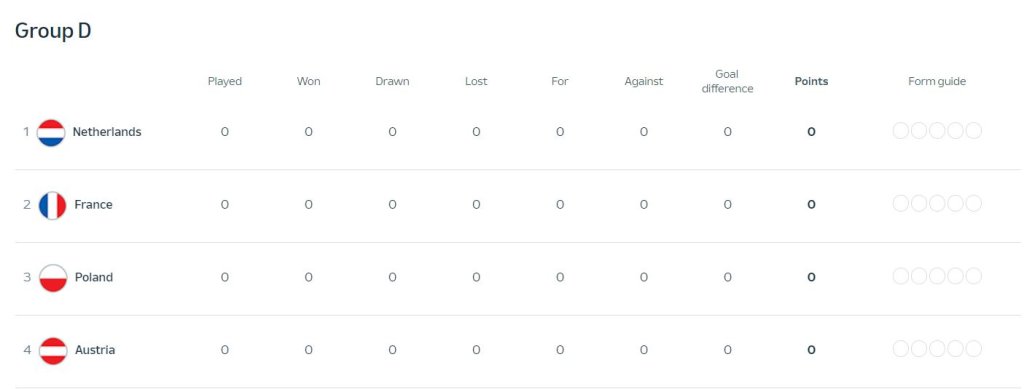Select middle form guide circle for Poland
Viewport: 1024px width, 389px height.
(x=937, y=276)
